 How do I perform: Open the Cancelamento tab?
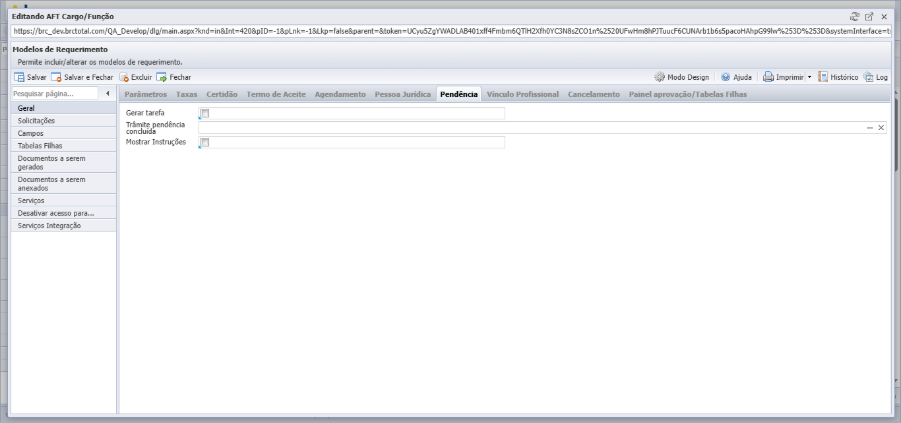pos(594,94)
